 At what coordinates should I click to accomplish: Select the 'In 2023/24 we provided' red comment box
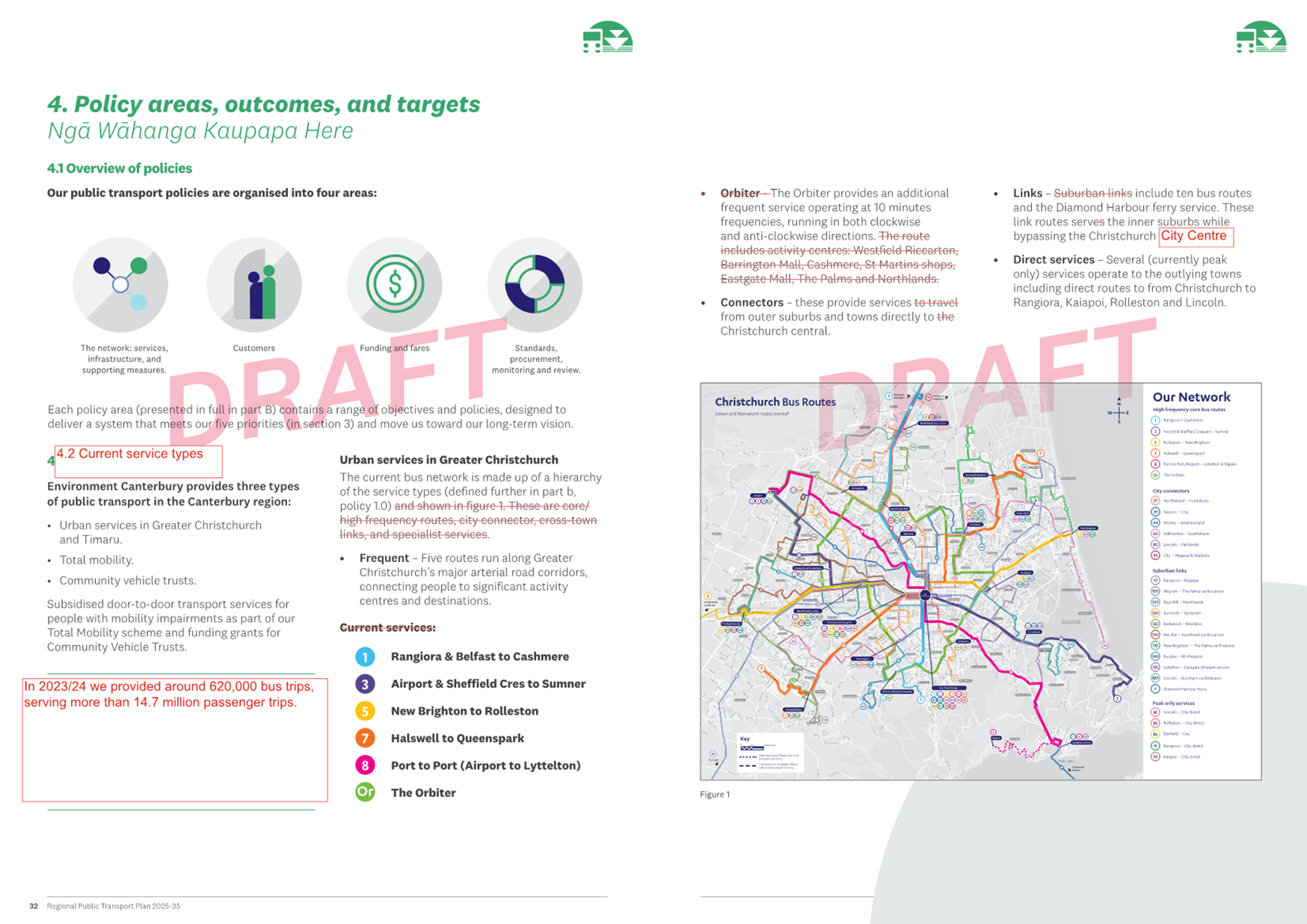coord(175,739)
